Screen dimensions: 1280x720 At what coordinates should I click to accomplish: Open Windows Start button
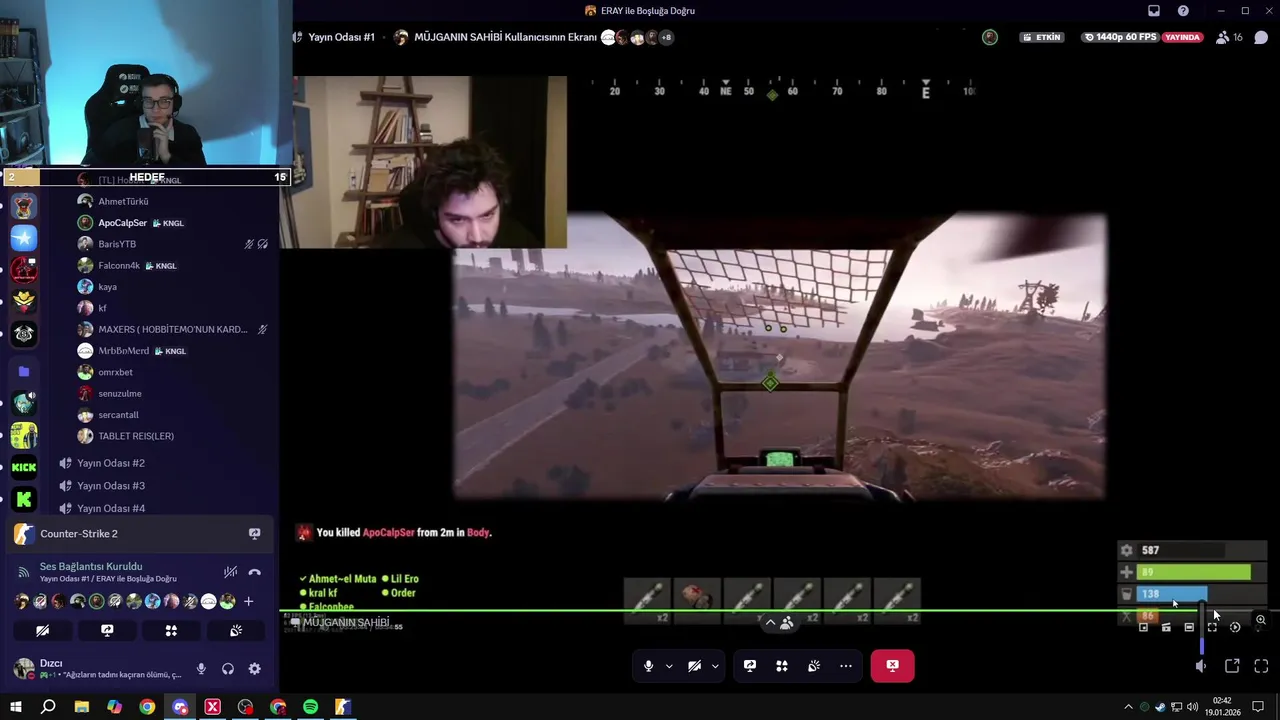(16, 707)
